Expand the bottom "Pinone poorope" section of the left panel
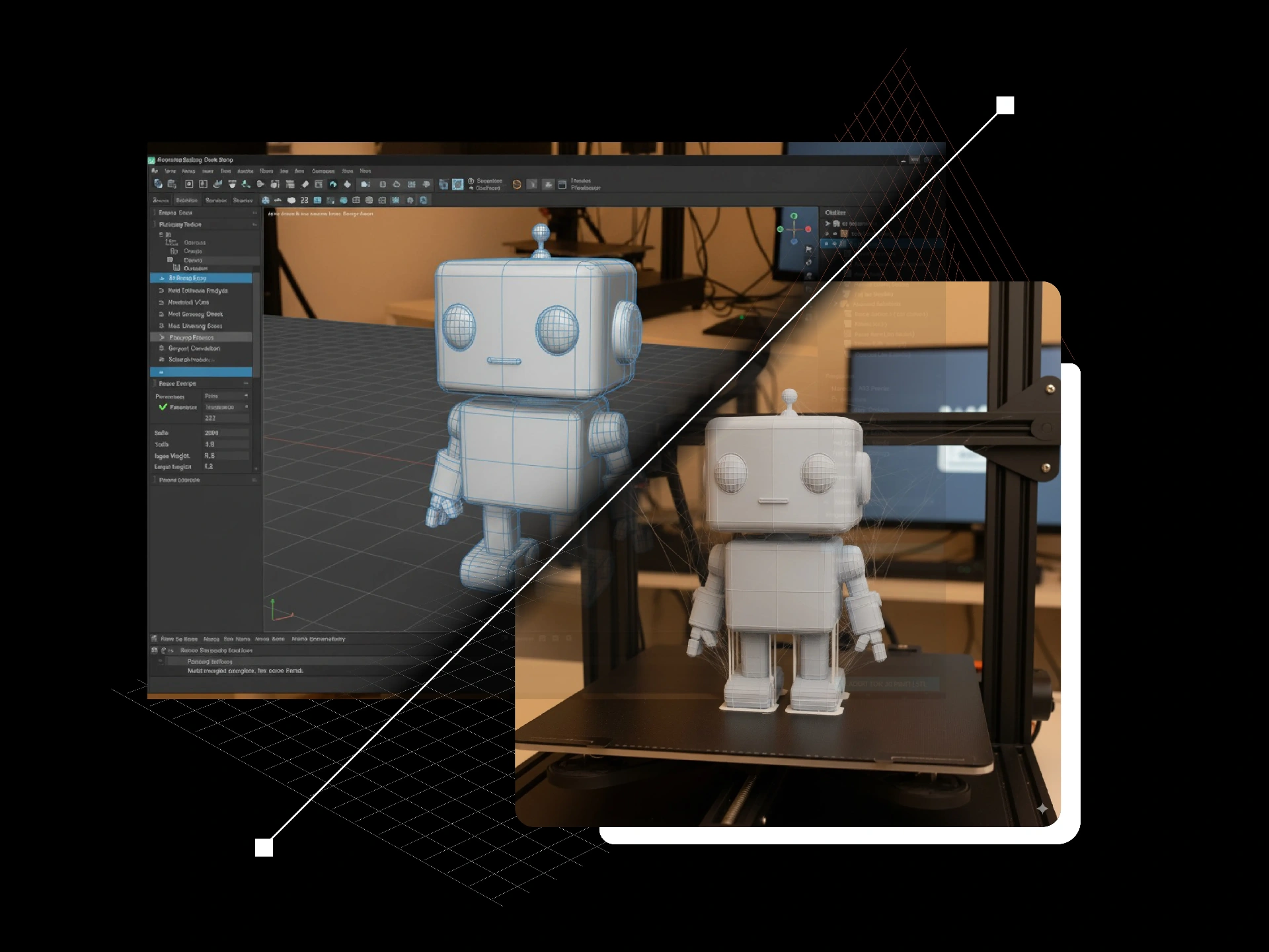Screen dimensions: 1269x952 point(254,480)
